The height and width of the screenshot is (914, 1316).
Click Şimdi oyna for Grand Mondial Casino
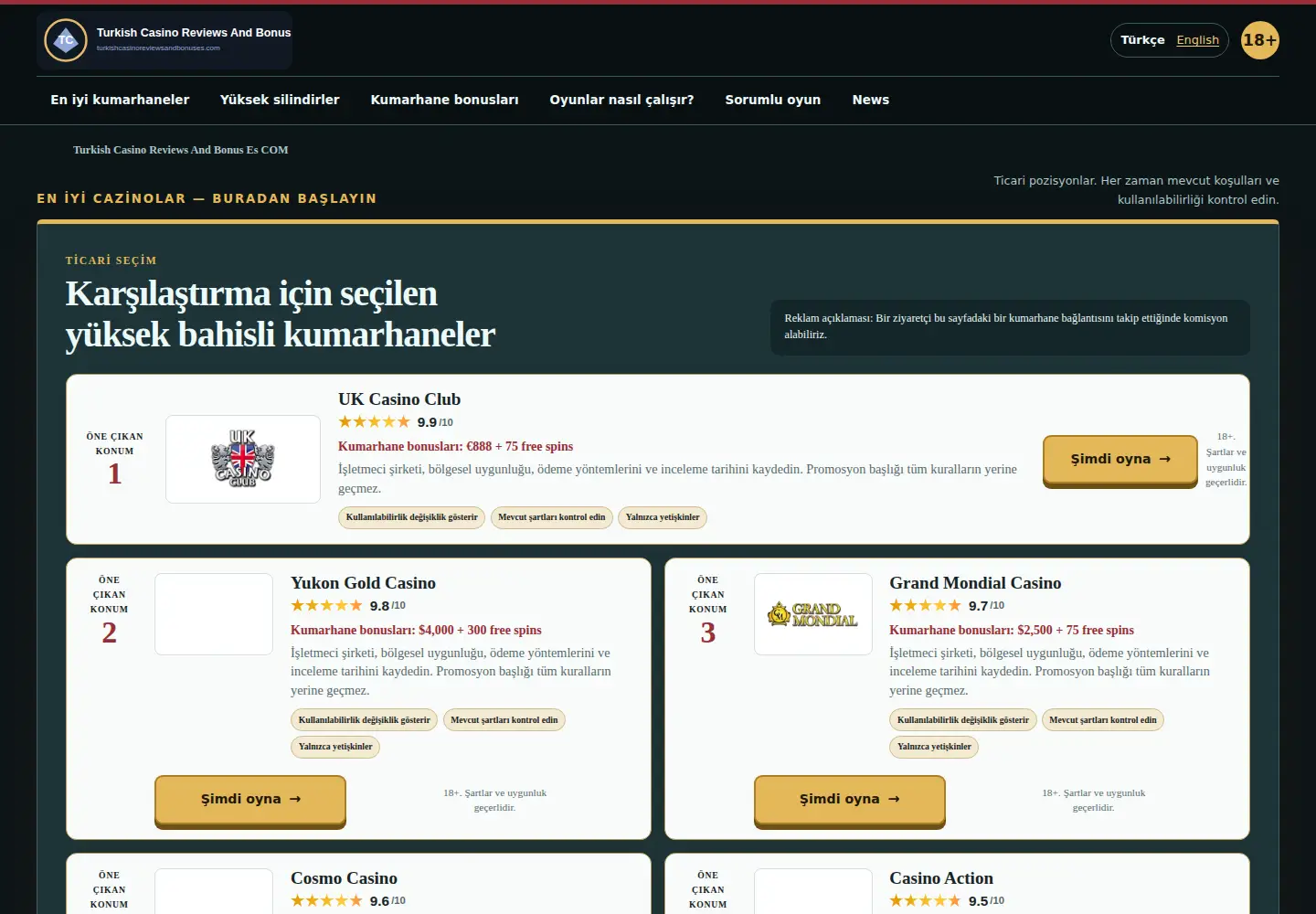point(850,800)
